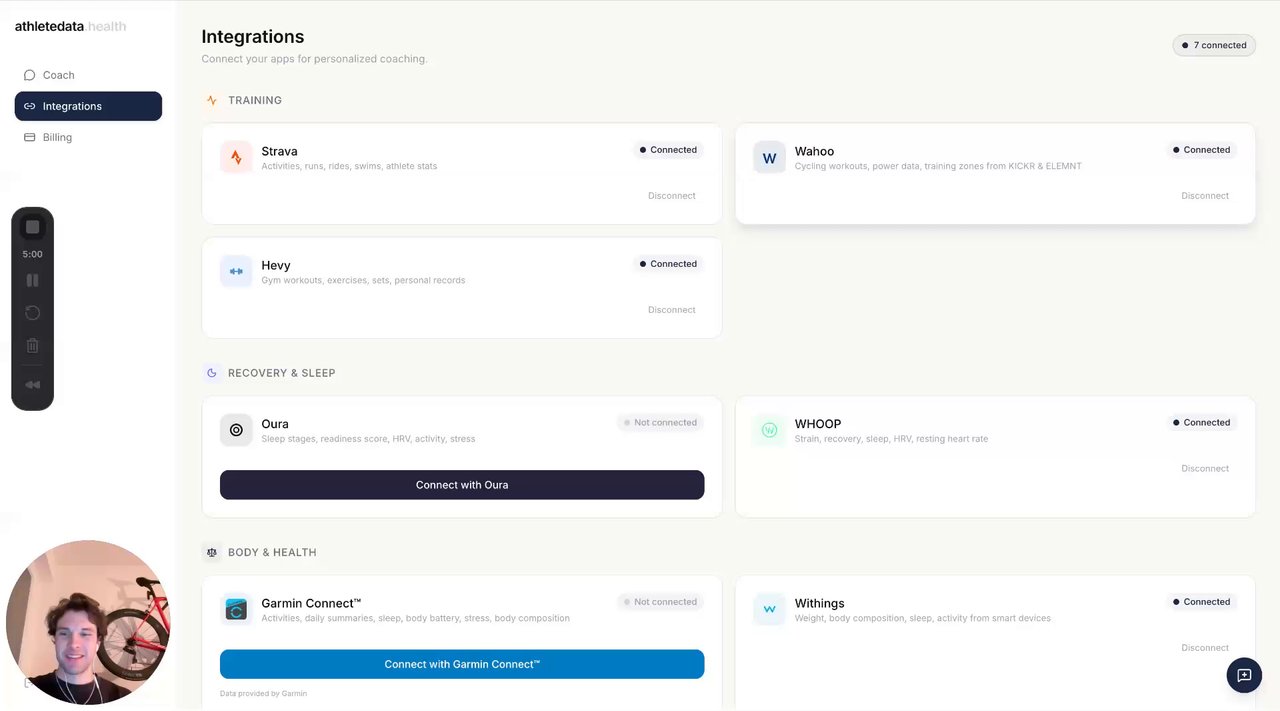
Task: Disconnect the Strava integration
Action: point(671,196)
